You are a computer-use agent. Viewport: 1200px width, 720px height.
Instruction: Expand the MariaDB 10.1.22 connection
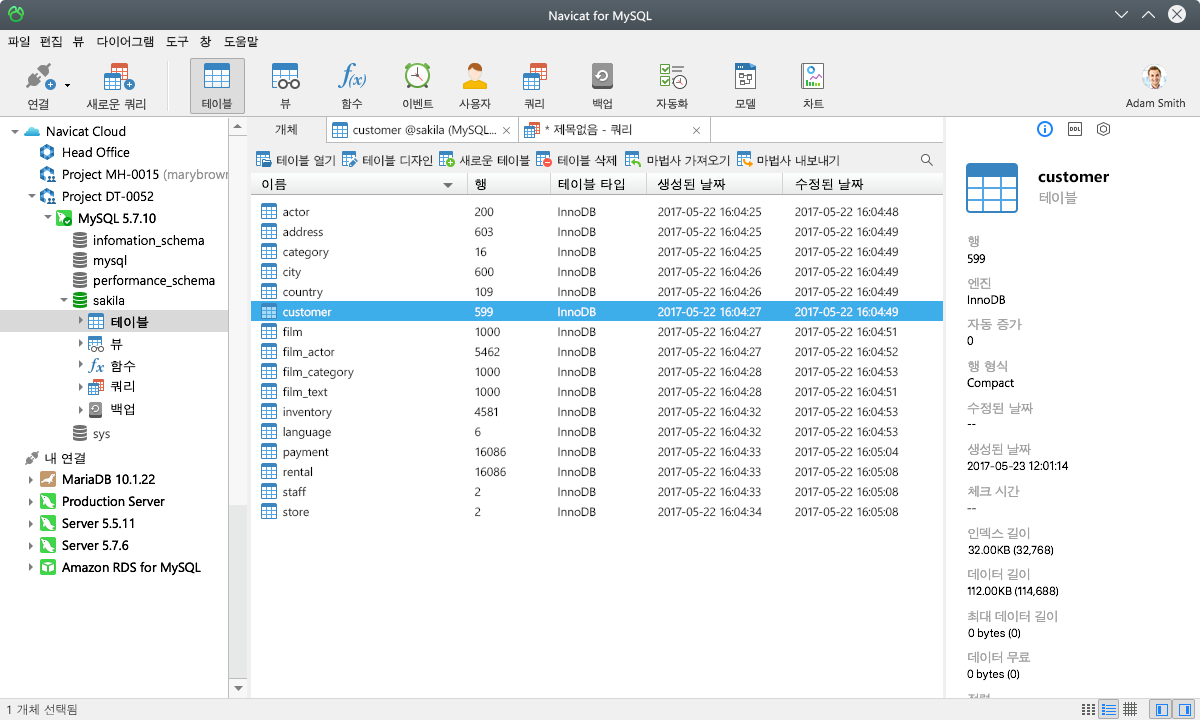coord(30,479)
